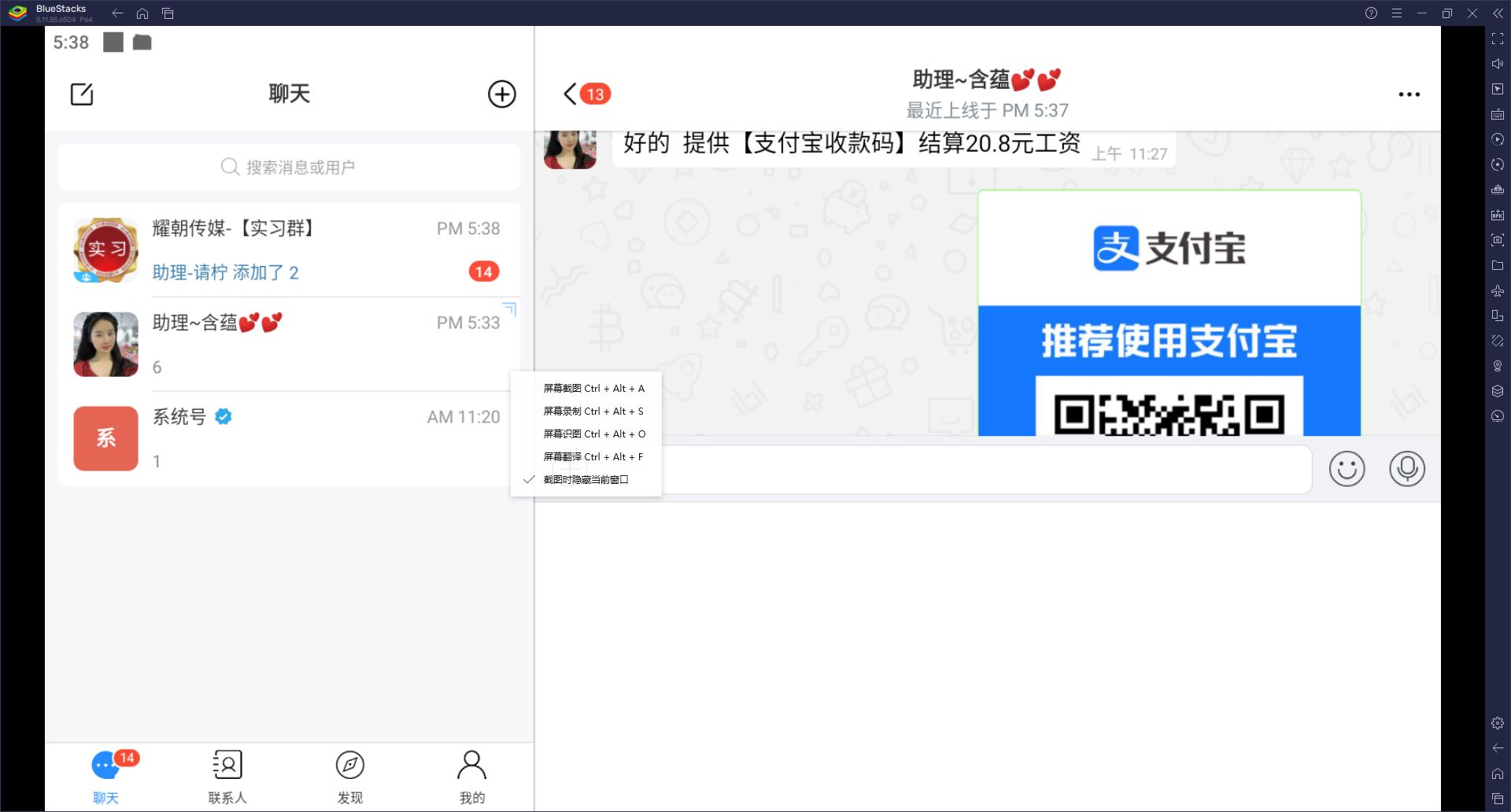1511x812 pixels.
Task: Open 耀朝传媒-【实习群】 group chat
Action: click(x=289, y=250)
